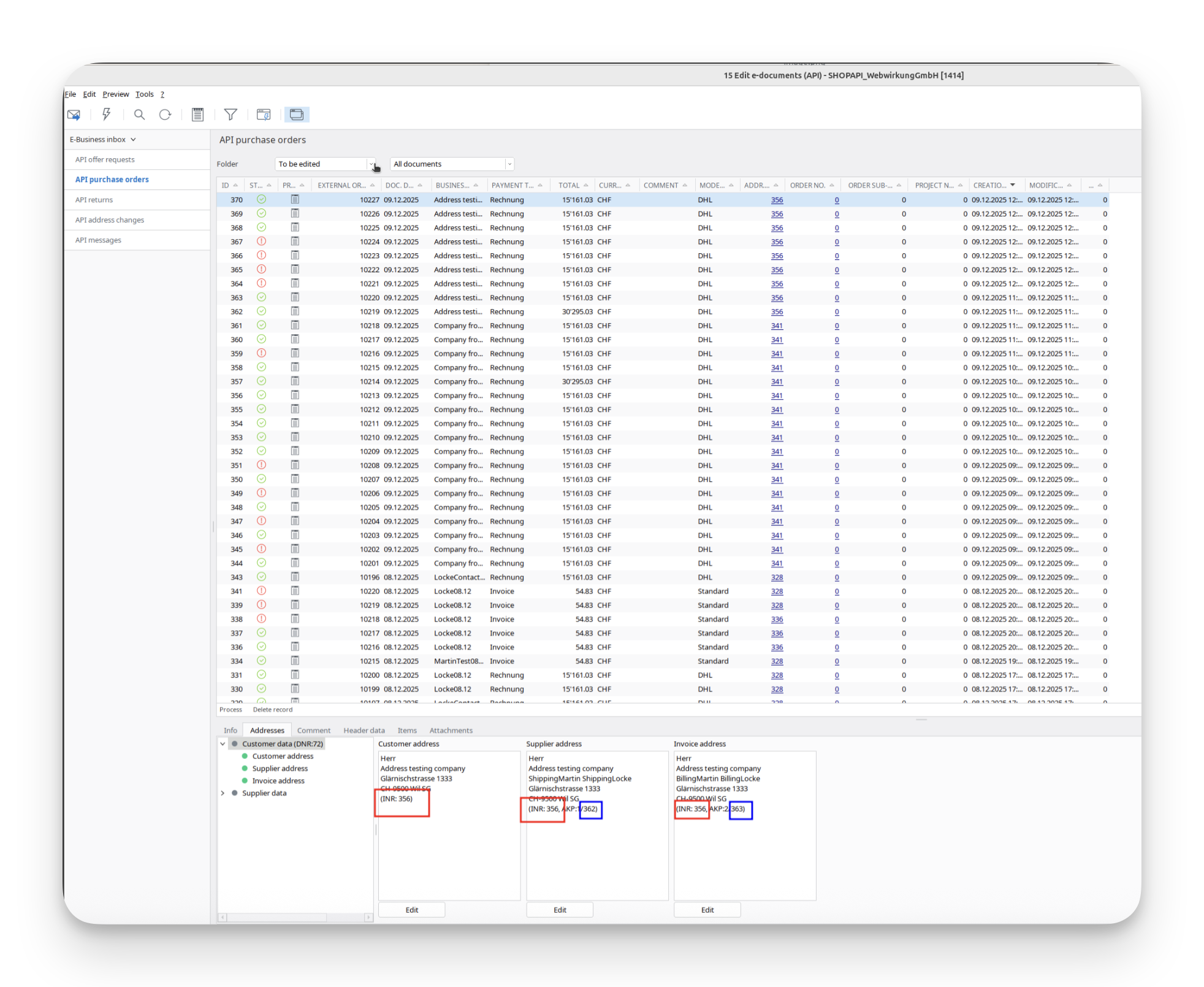Switch to the Items tab
The width and height of the screenshot is (1204, 987).
click(x=406, y=730)
